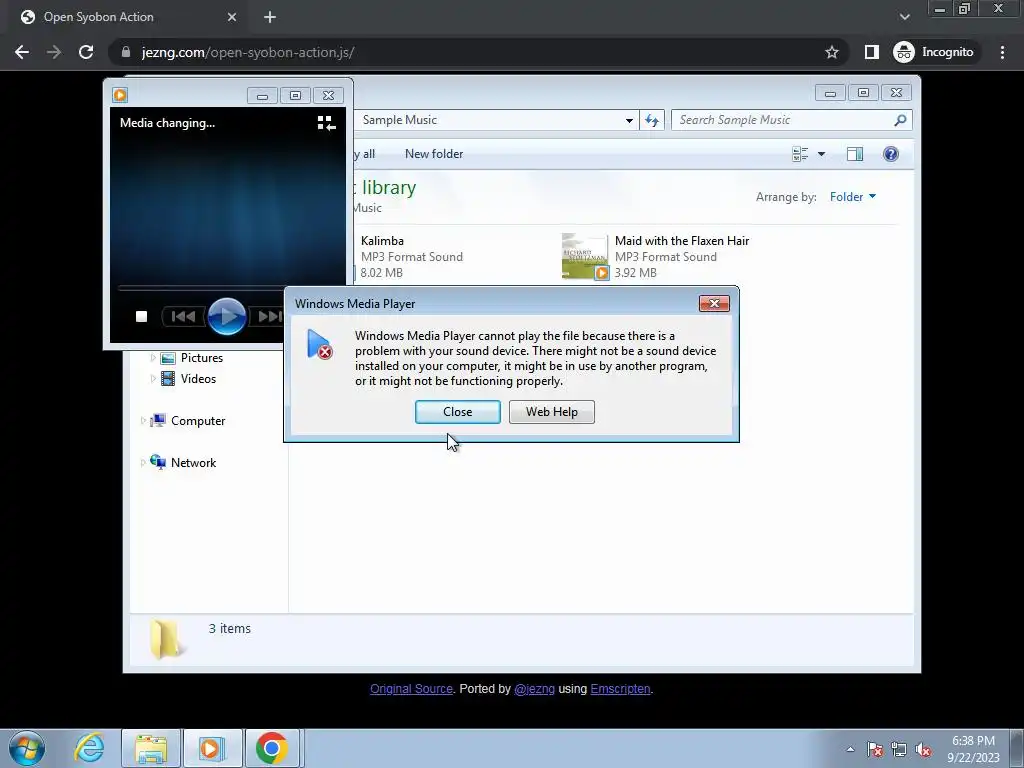Click Maid with the Flaxen Hair album thumbnail

584,256
